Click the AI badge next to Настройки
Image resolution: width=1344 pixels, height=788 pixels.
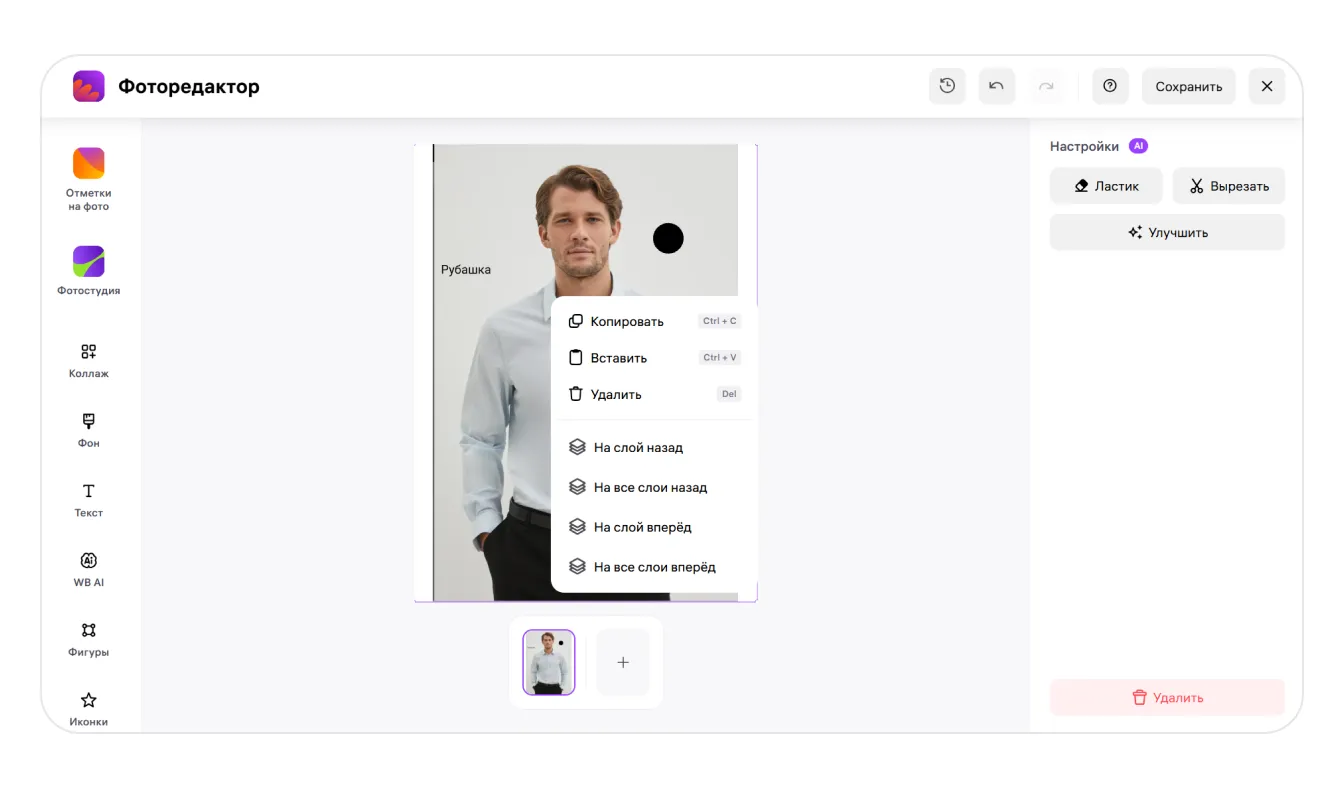(x=1138, y=146)
